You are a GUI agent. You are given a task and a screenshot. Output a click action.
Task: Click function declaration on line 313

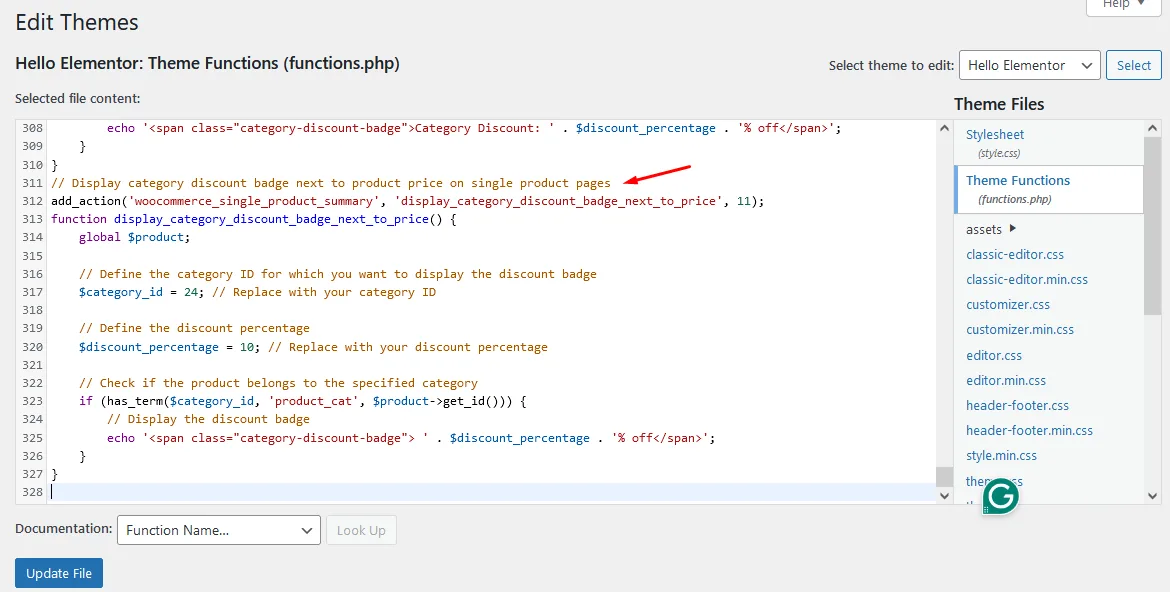coord(254,219)
